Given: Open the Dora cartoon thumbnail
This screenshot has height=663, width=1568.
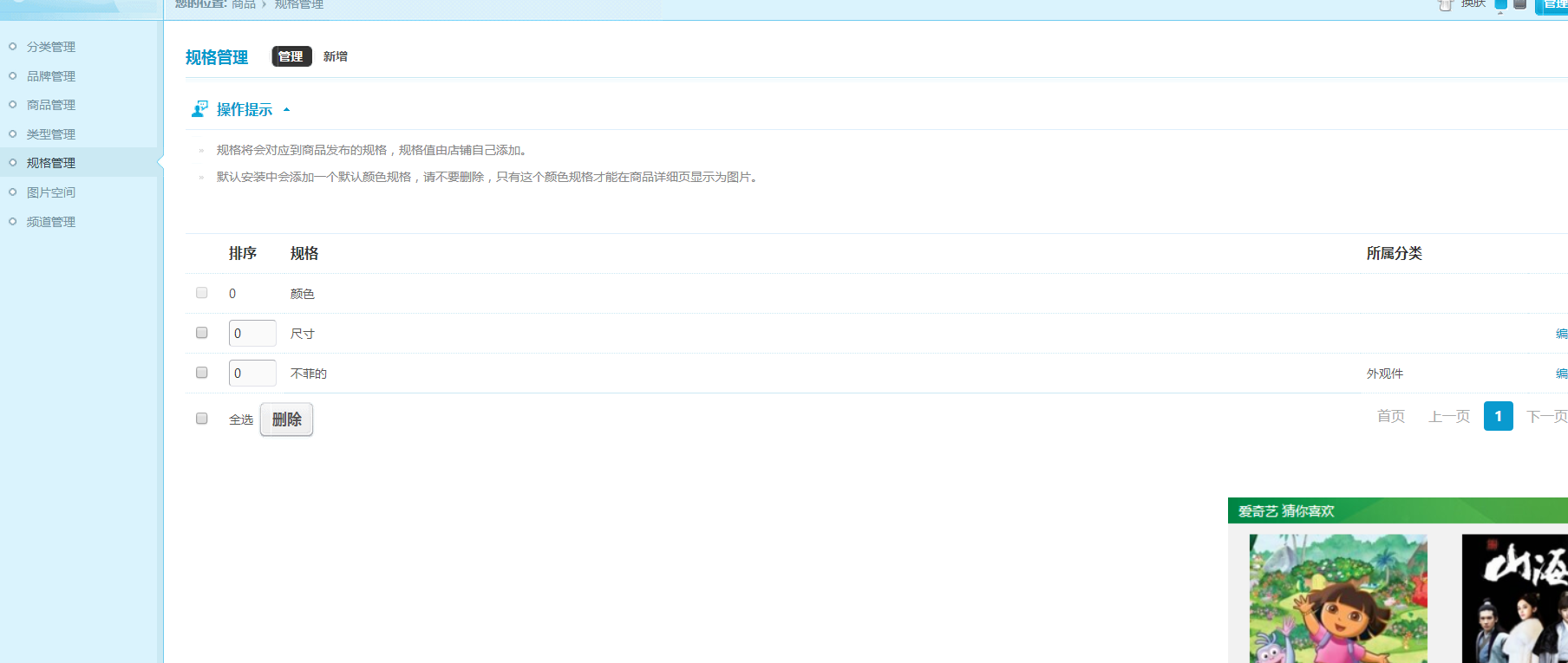Looking at the screenshot, I should click(1338, 598).
